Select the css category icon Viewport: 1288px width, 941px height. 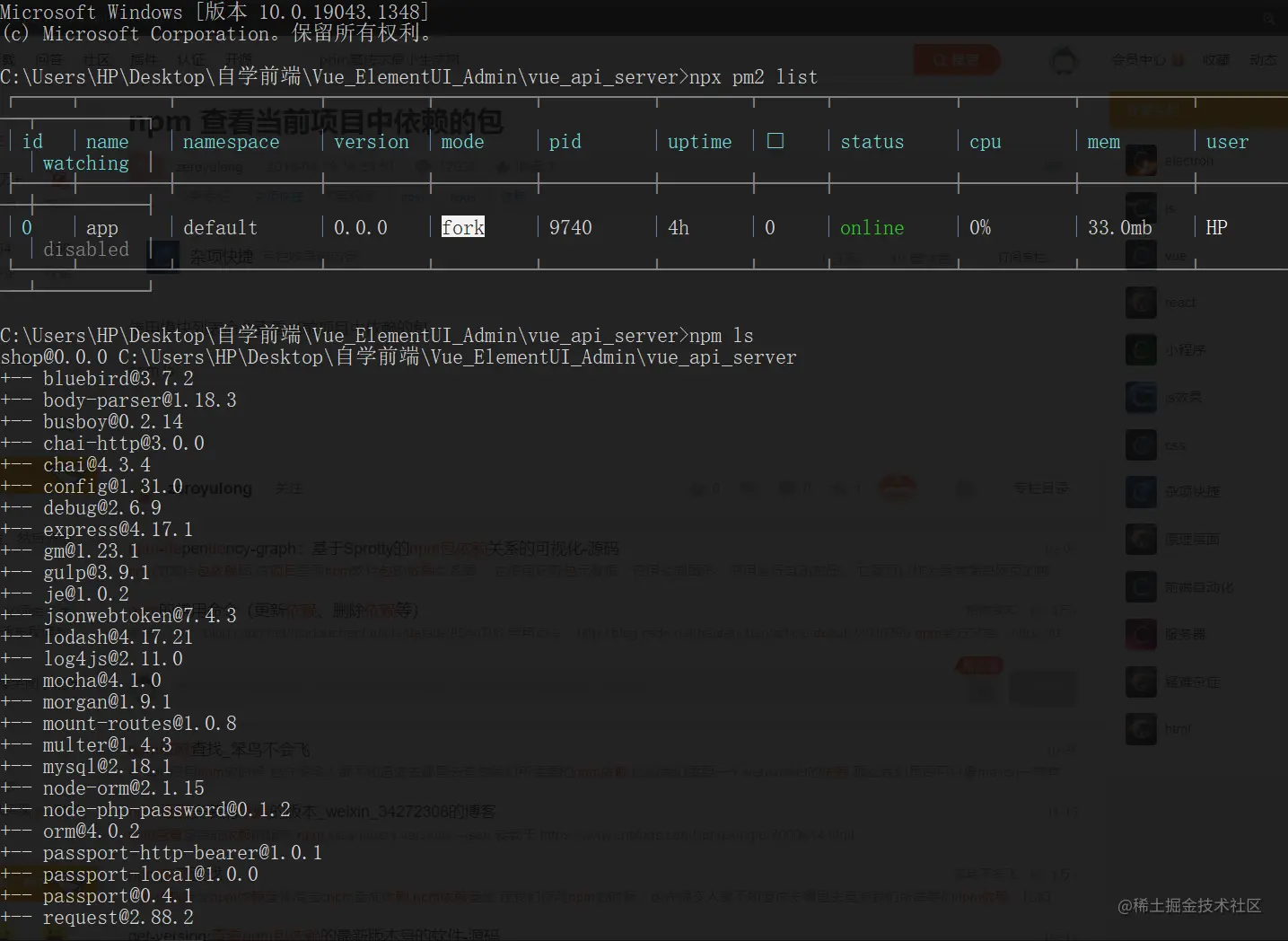(1141, 444)
